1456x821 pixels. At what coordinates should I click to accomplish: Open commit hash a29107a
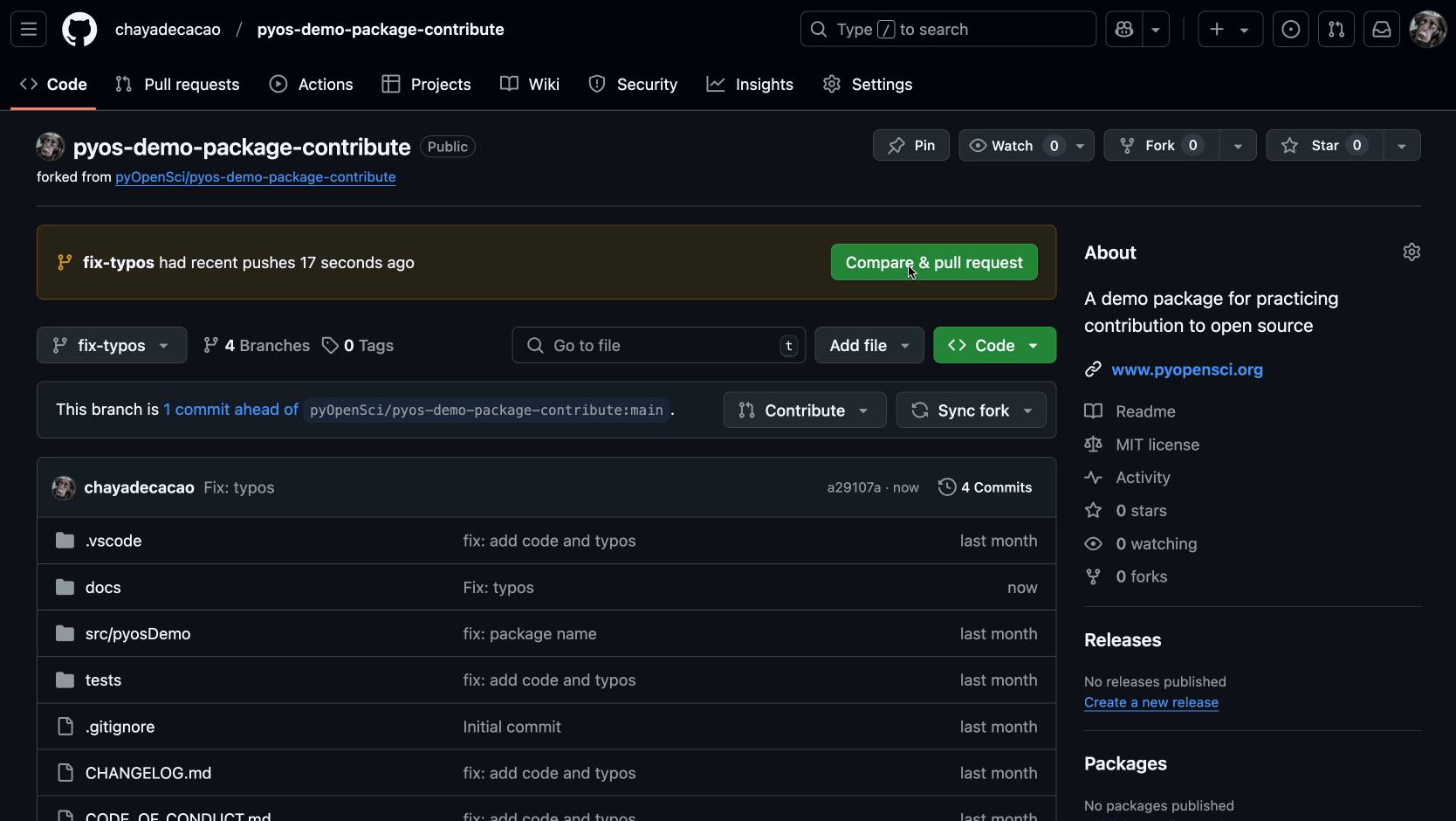pyautogui.click(x=854, y=488)
